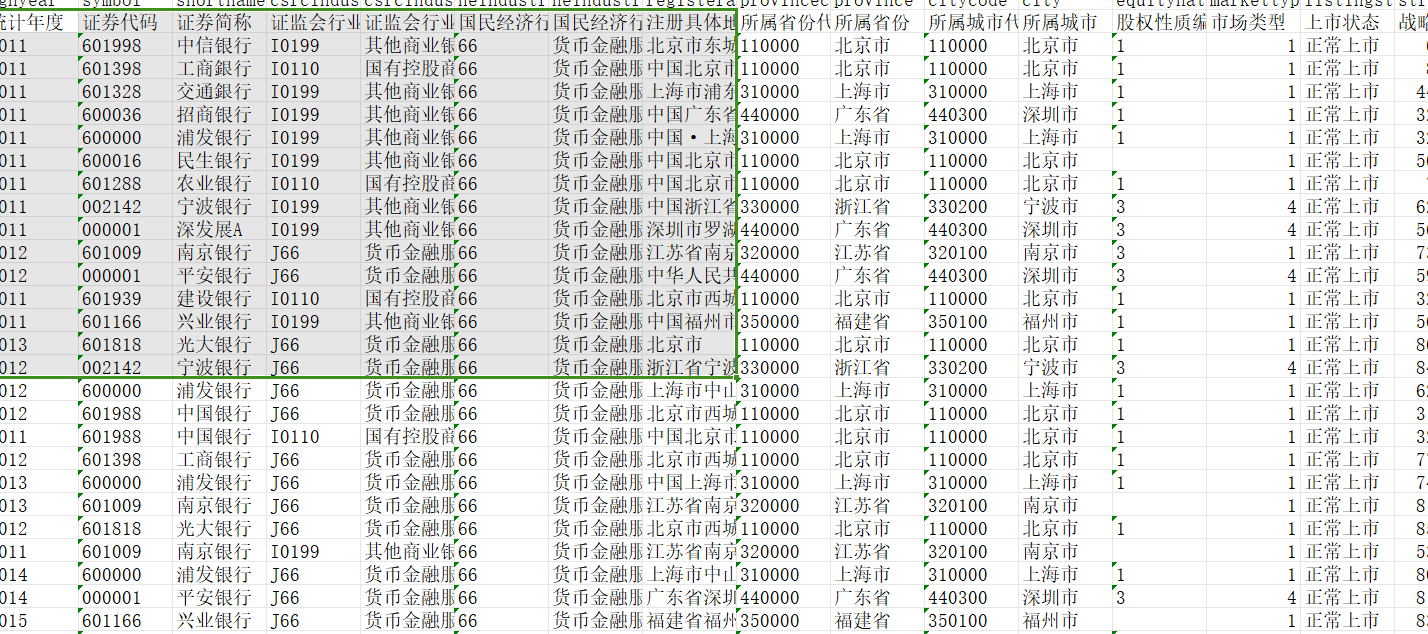Click 北京市东城 address cell in 中信银行 row
This screenshot has width=1428, height=634.
690,45
